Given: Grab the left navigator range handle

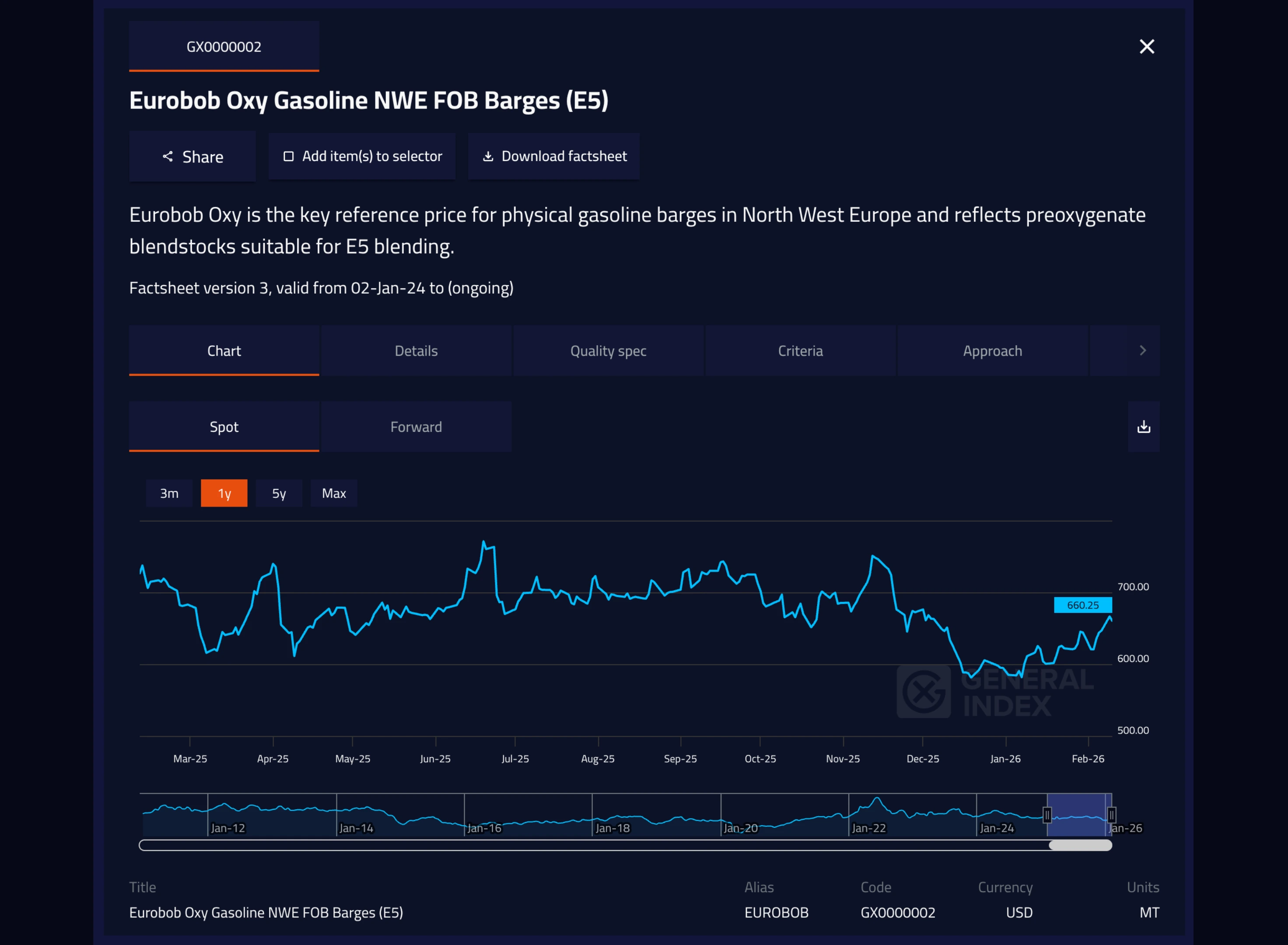Looking at the screenshot, I should (1046, 815).
